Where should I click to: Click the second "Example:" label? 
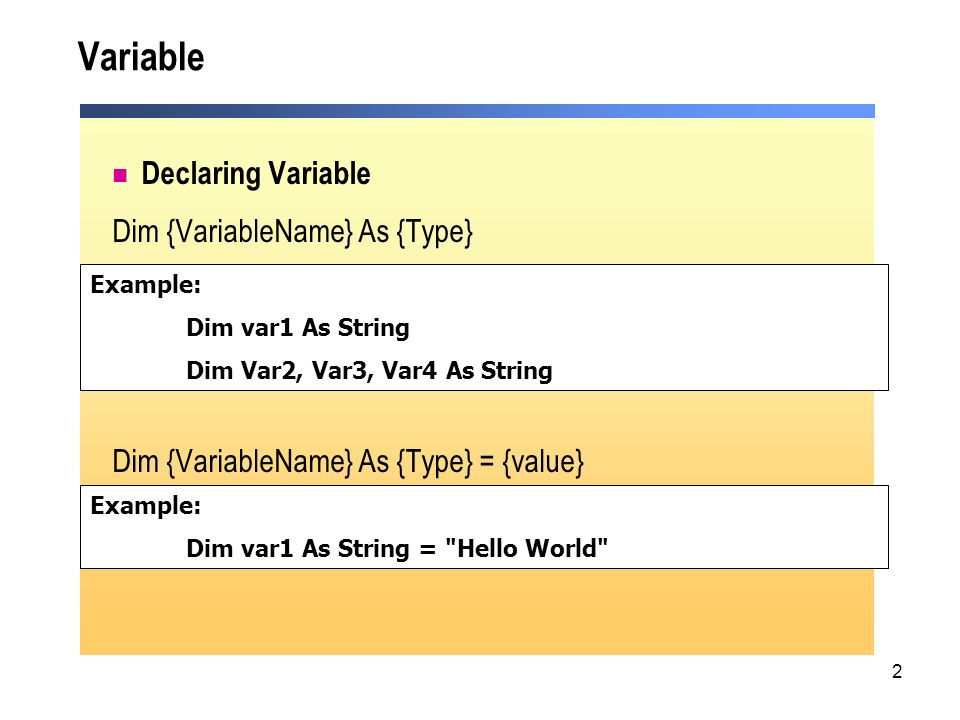tap(146, 506)
